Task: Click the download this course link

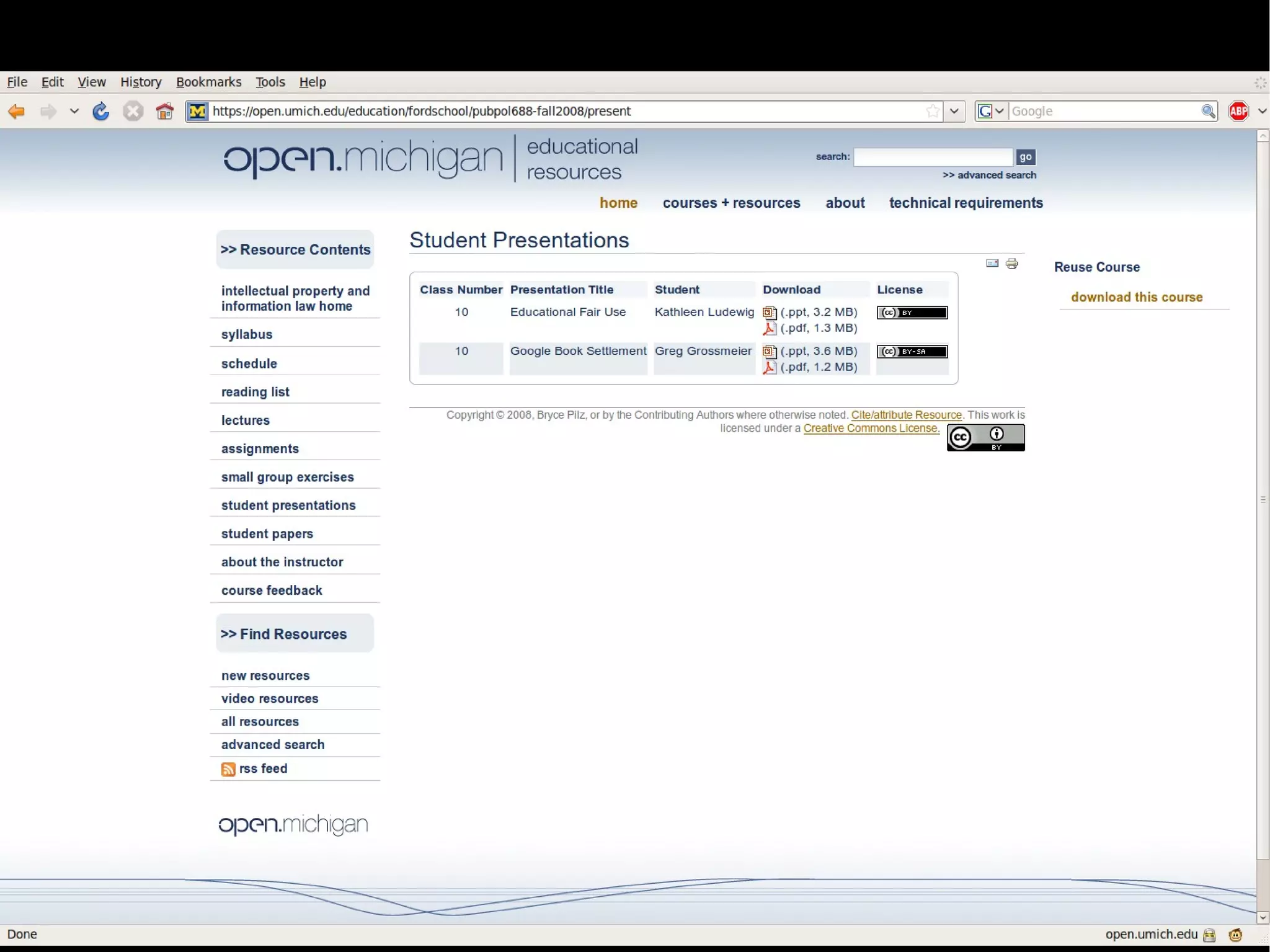Action: coord(1136,298)
